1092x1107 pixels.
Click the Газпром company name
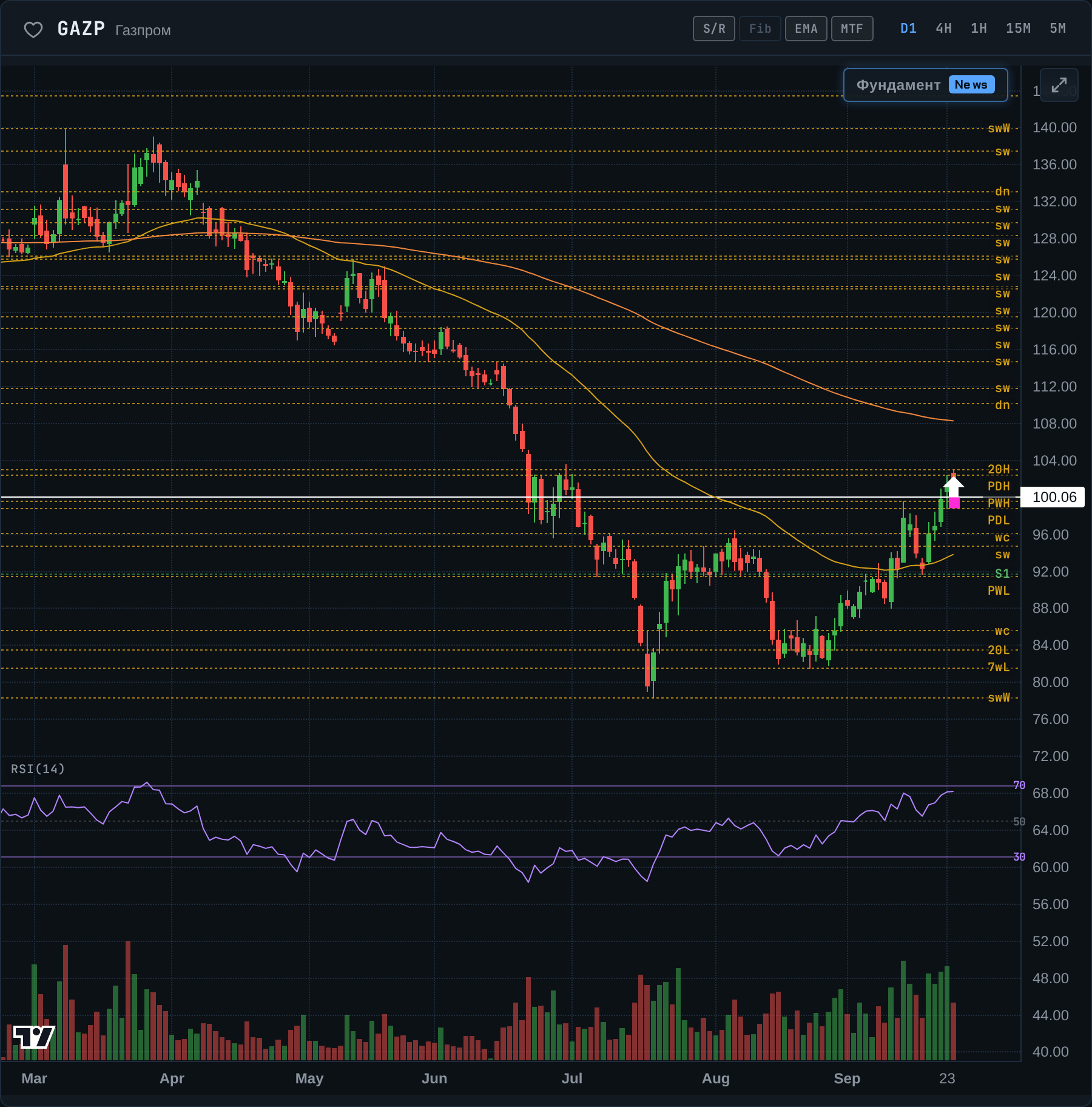143,30
